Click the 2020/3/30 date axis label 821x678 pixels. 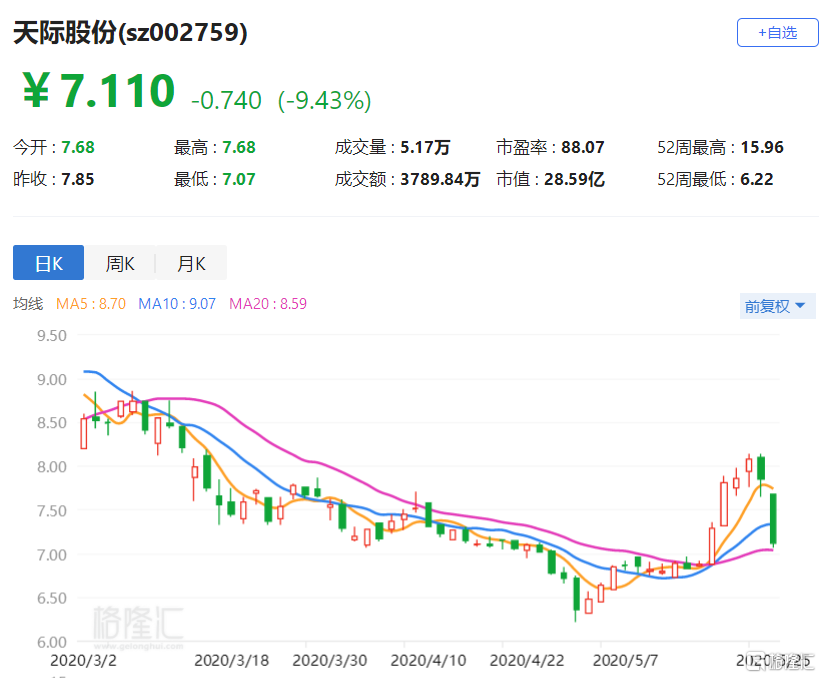[x=329, y=661]
